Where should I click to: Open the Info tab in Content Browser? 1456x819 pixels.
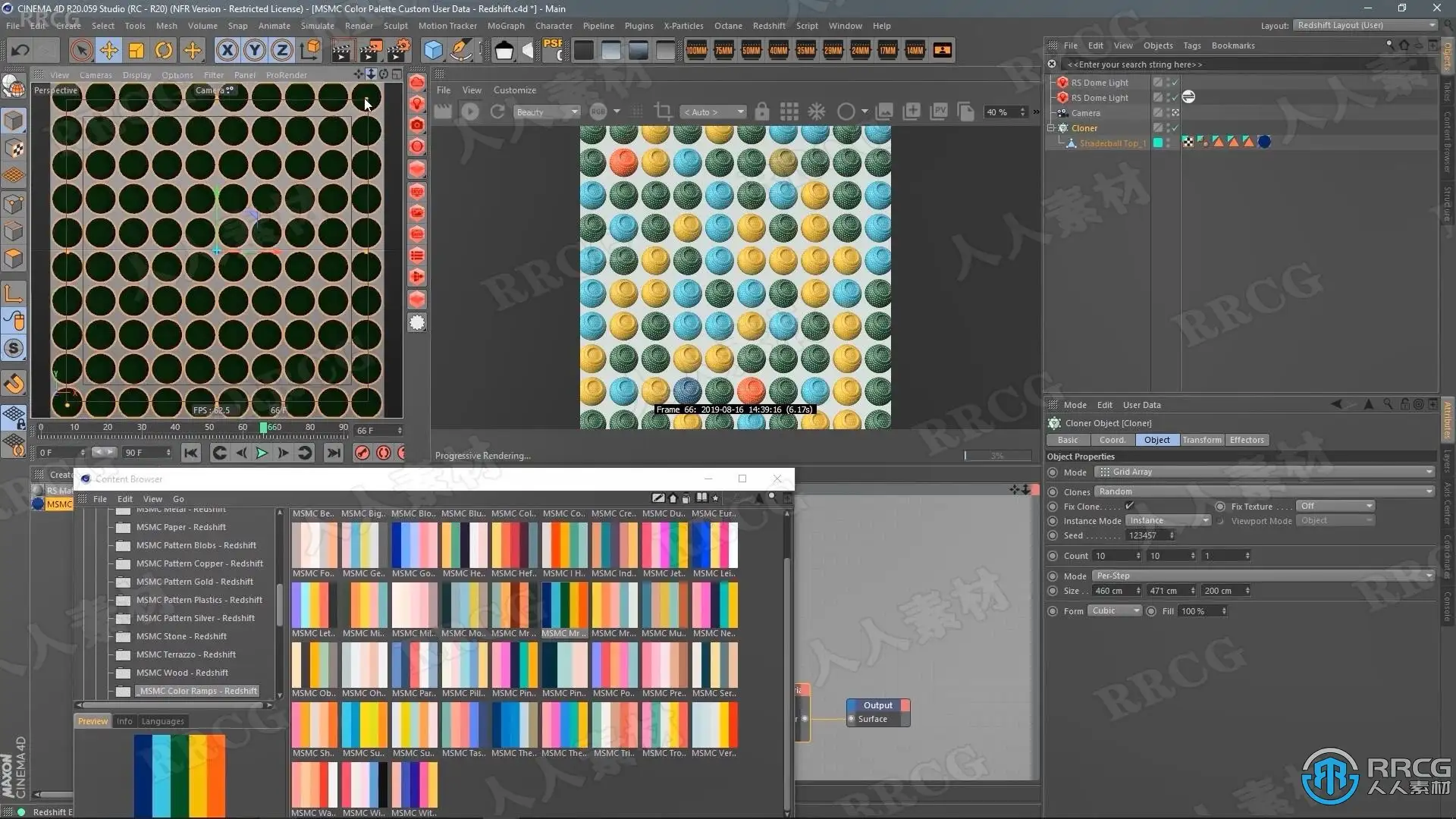pyautogui.click(x=124, y=721)
